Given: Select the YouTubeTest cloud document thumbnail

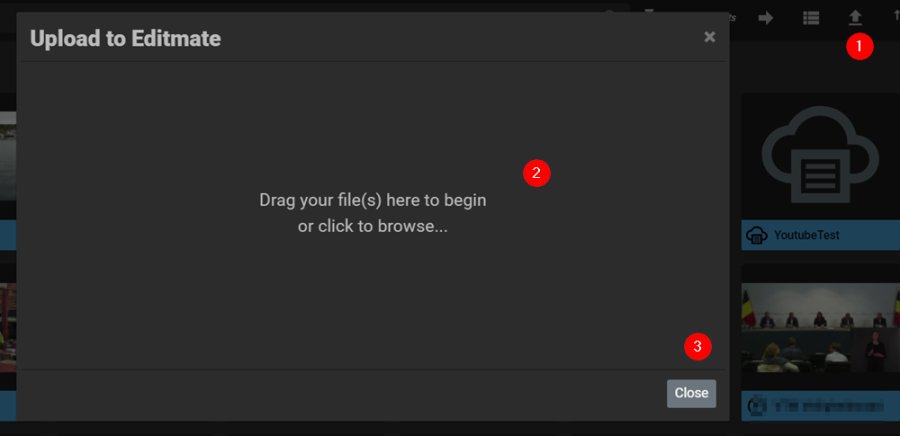Looking at the screenshot, I should 820,156.
